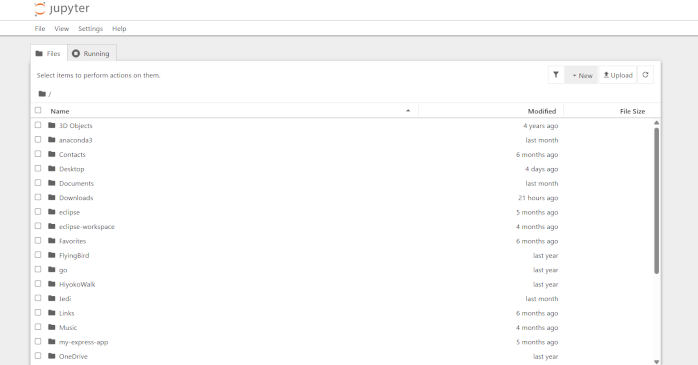Image resolution: width=698 pixels, height=365 pixels.
Task: Click the scrollbar down arrow
Action: tap(657, 361)
